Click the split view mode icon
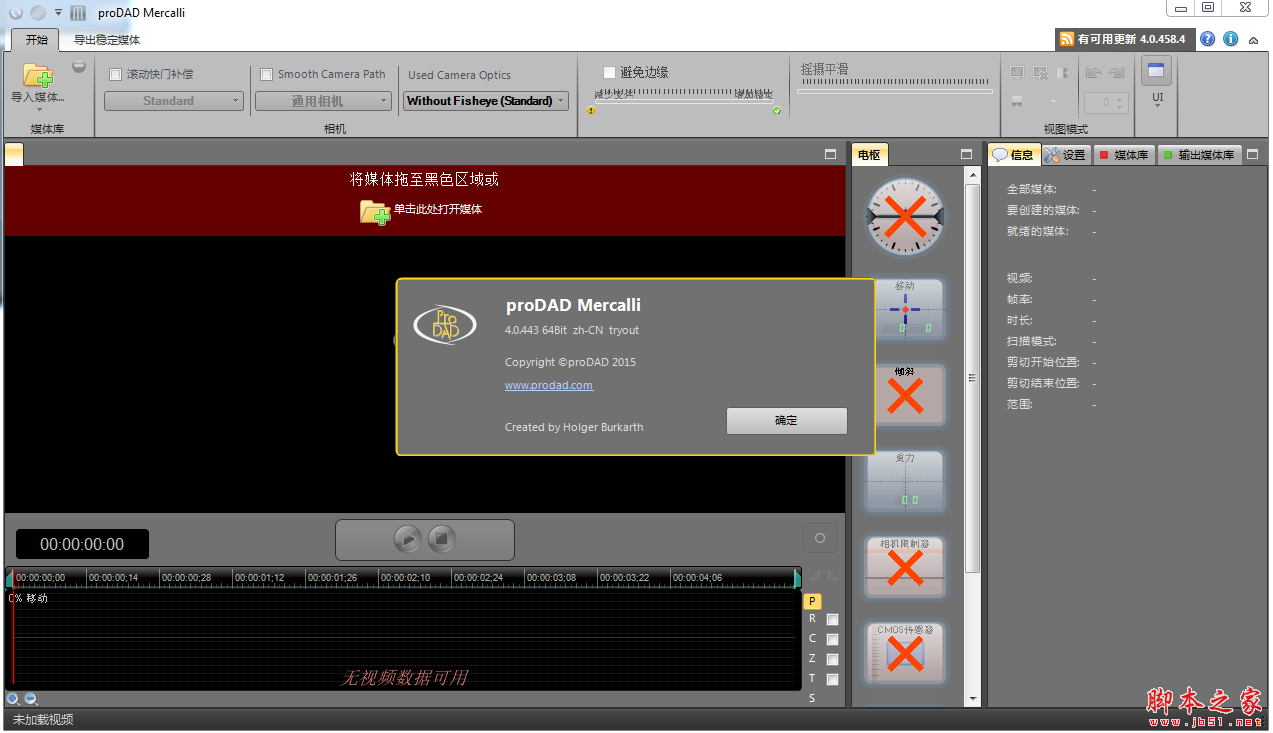 (1062, 73)
